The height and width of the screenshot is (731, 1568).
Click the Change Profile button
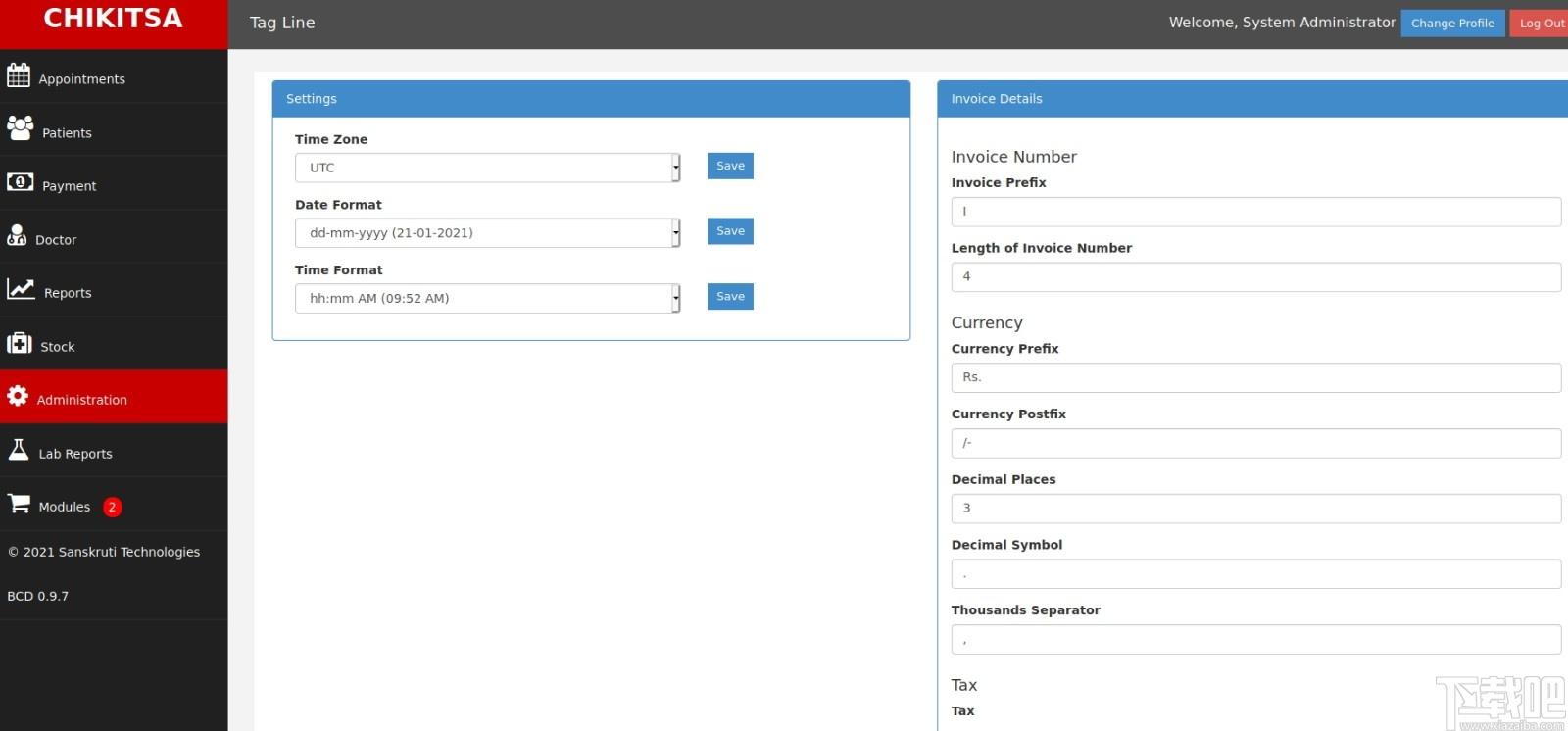[x=1452, y=23]
